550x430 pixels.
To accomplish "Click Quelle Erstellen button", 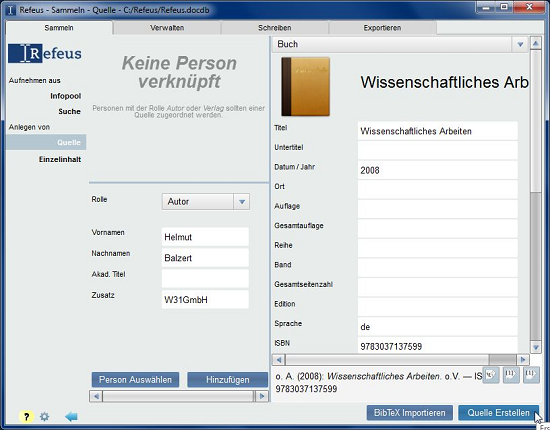I will (498, 413).
